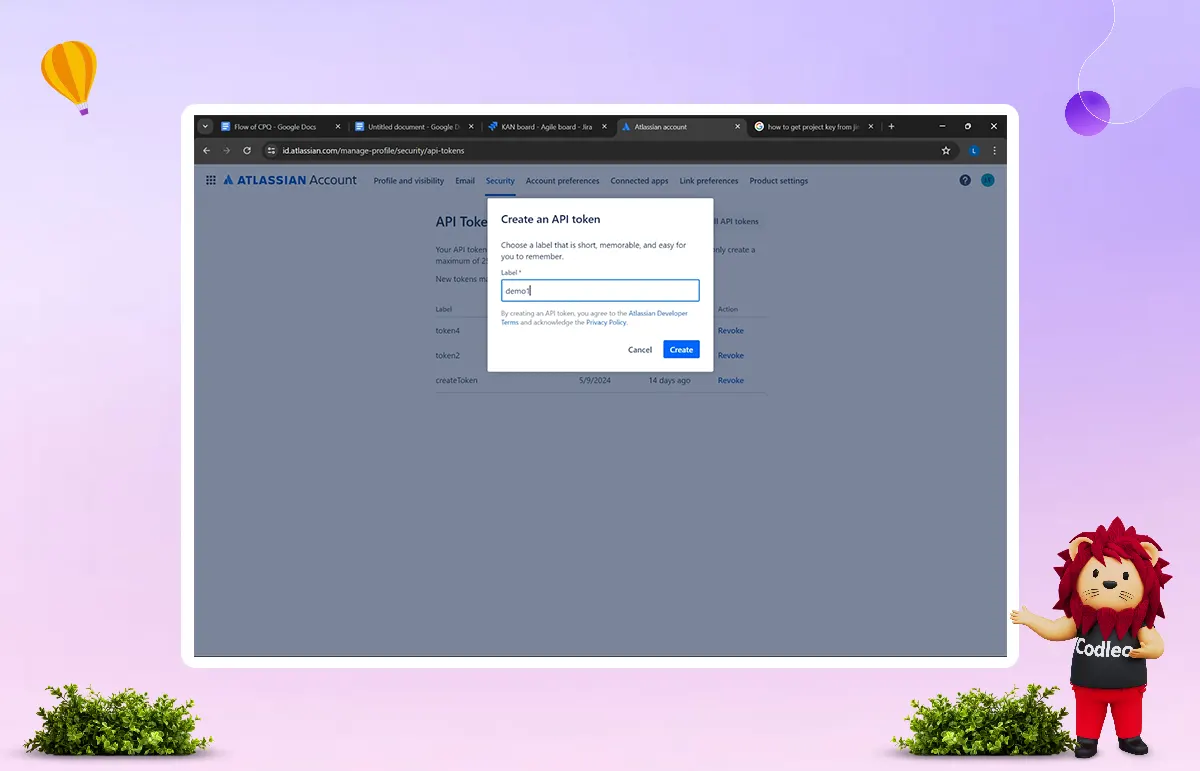Open Connected apps tab

(640, 181)
